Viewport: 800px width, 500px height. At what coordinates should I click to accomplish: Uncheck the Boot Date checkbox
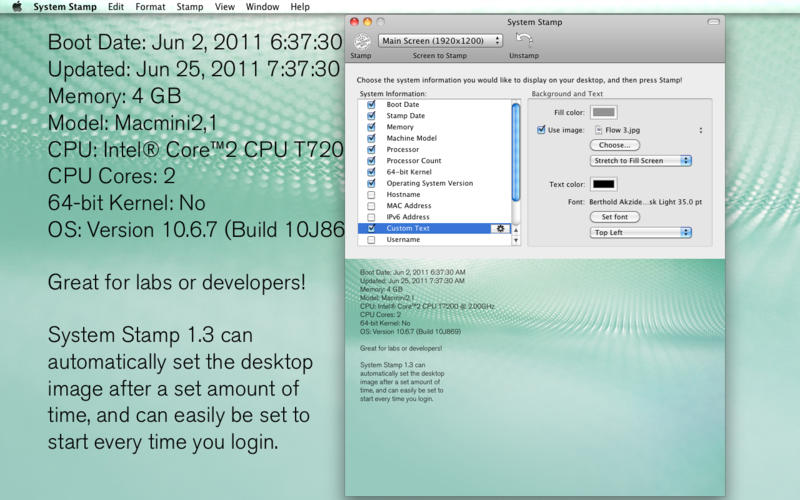[x=372, y=105]
